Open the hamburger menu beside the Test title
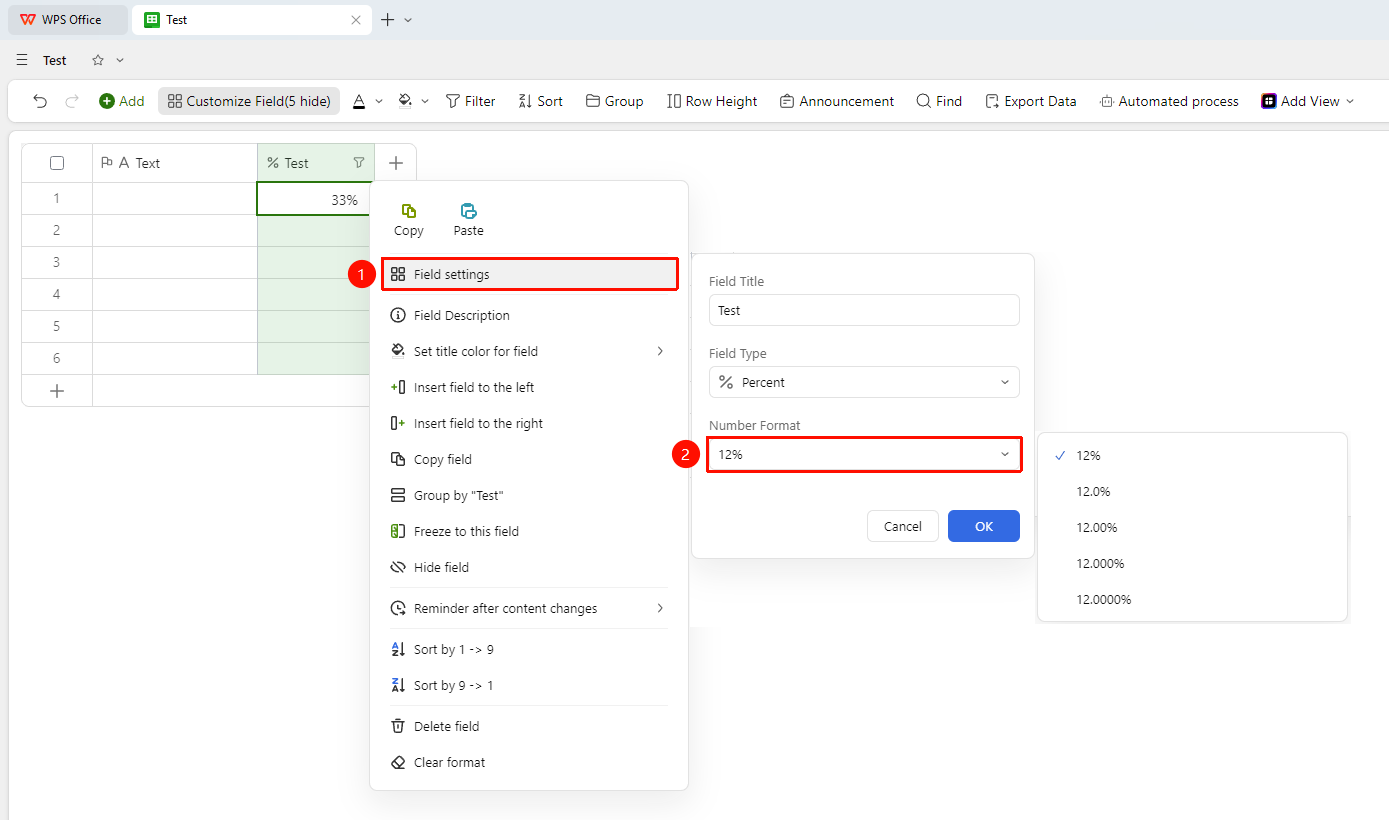 coord(22,60)
